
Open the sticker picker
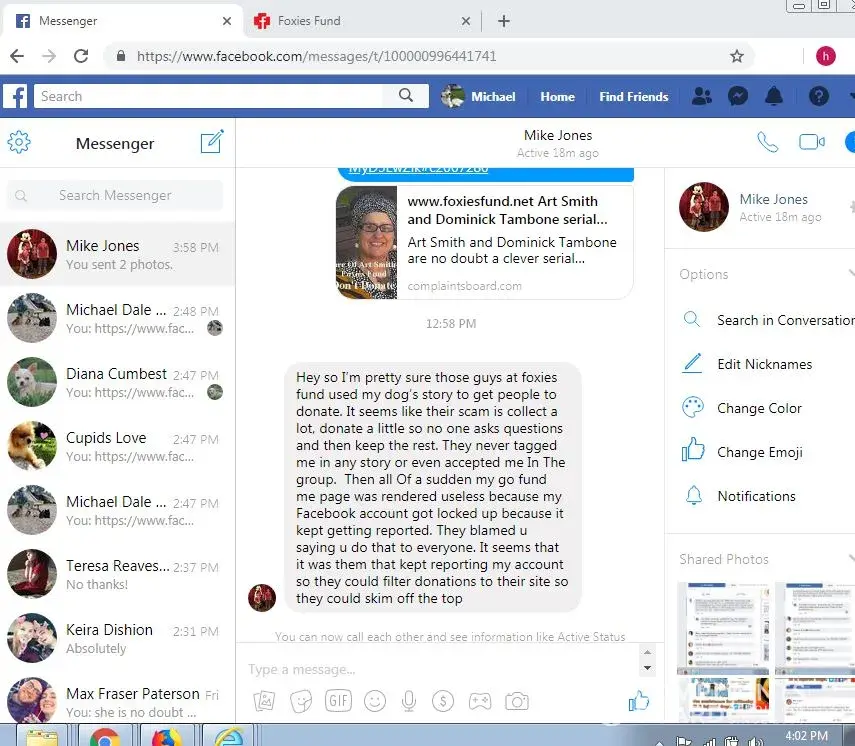301,701
